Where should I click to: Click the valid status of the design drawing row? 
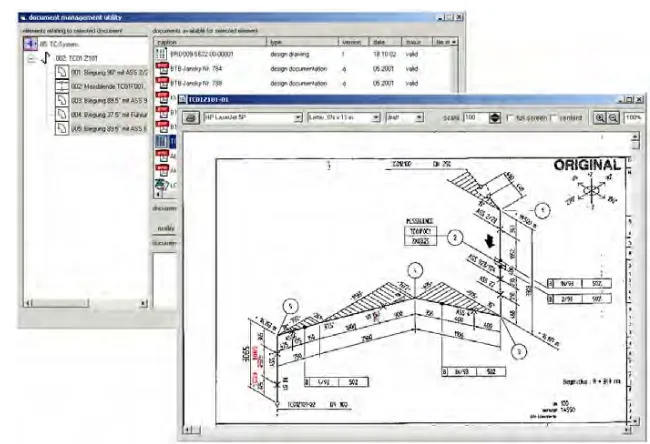point(412,54)
